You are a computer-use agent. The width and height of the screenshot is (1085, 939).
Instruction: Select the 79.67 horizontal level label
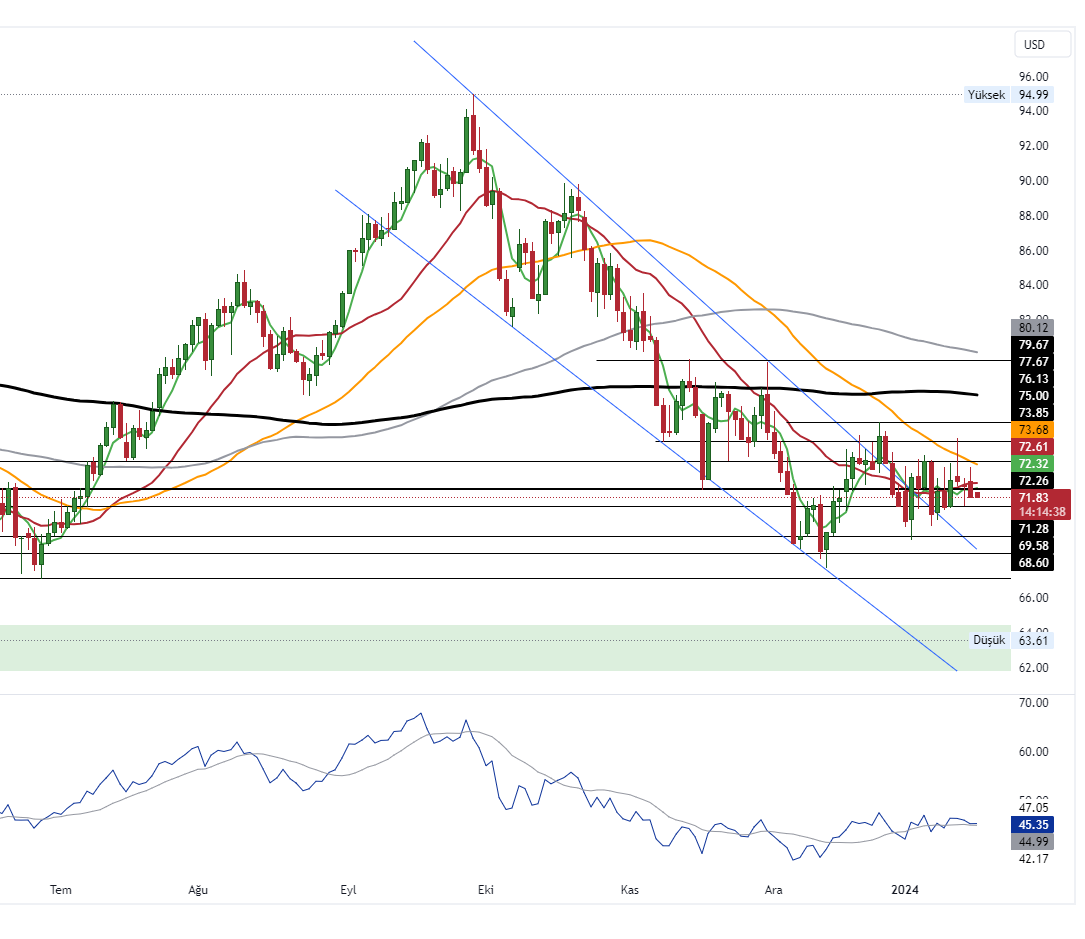point(1033,344)
